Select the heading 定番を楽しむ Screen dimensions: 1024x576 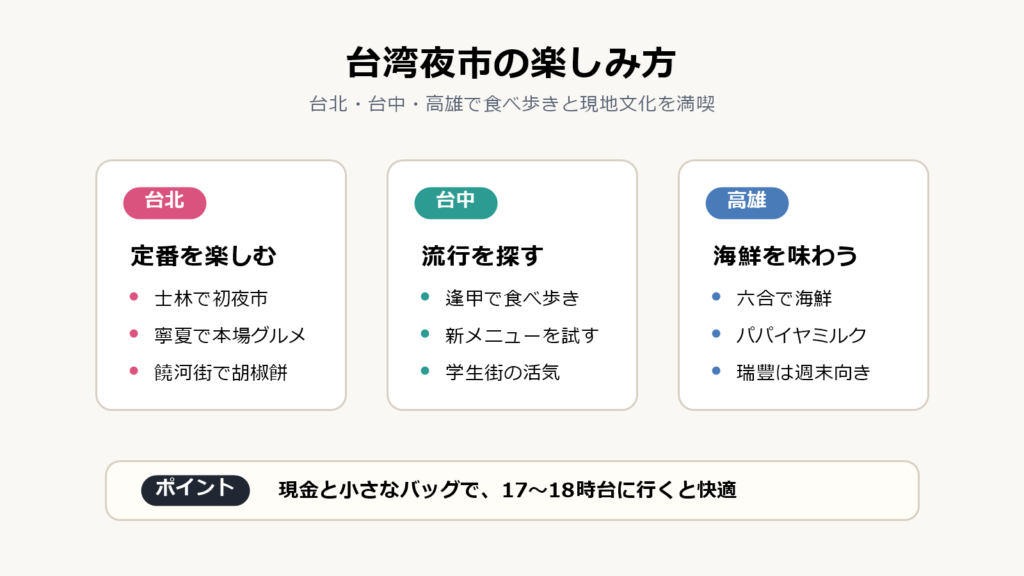click(x=204, y=256)
